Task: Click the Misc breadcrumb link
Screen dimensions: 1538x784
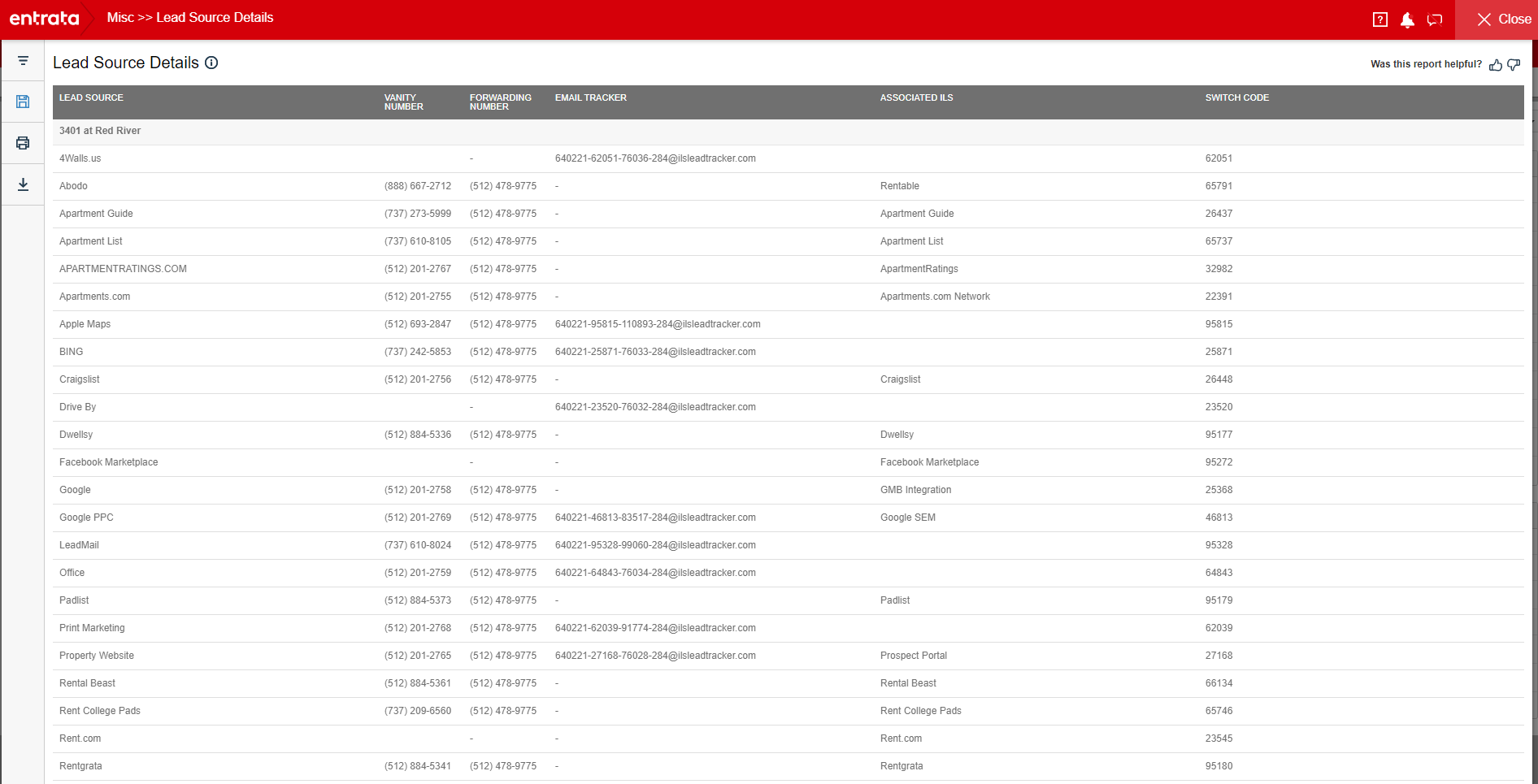Action: coord(120,18)
